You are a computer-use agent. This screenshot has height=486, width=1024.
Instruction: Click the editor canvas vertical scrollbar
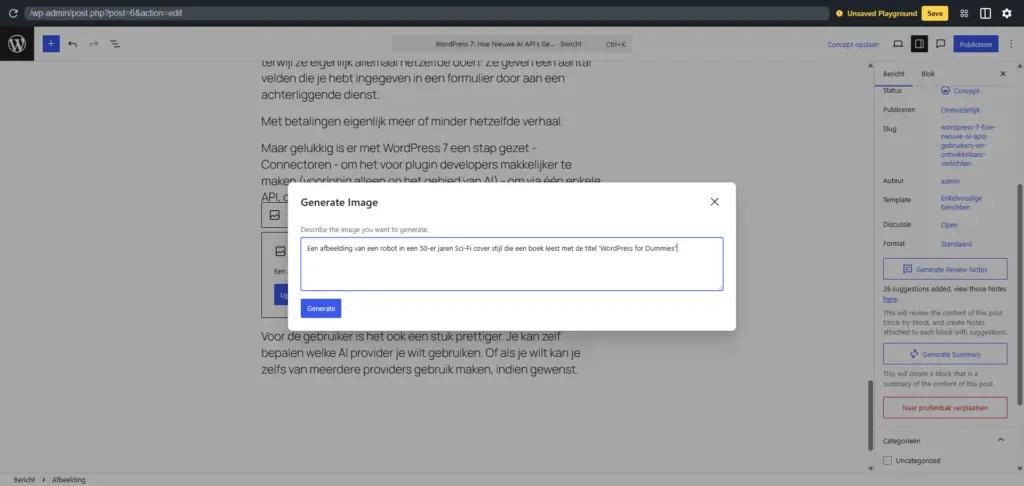(870, 415)
